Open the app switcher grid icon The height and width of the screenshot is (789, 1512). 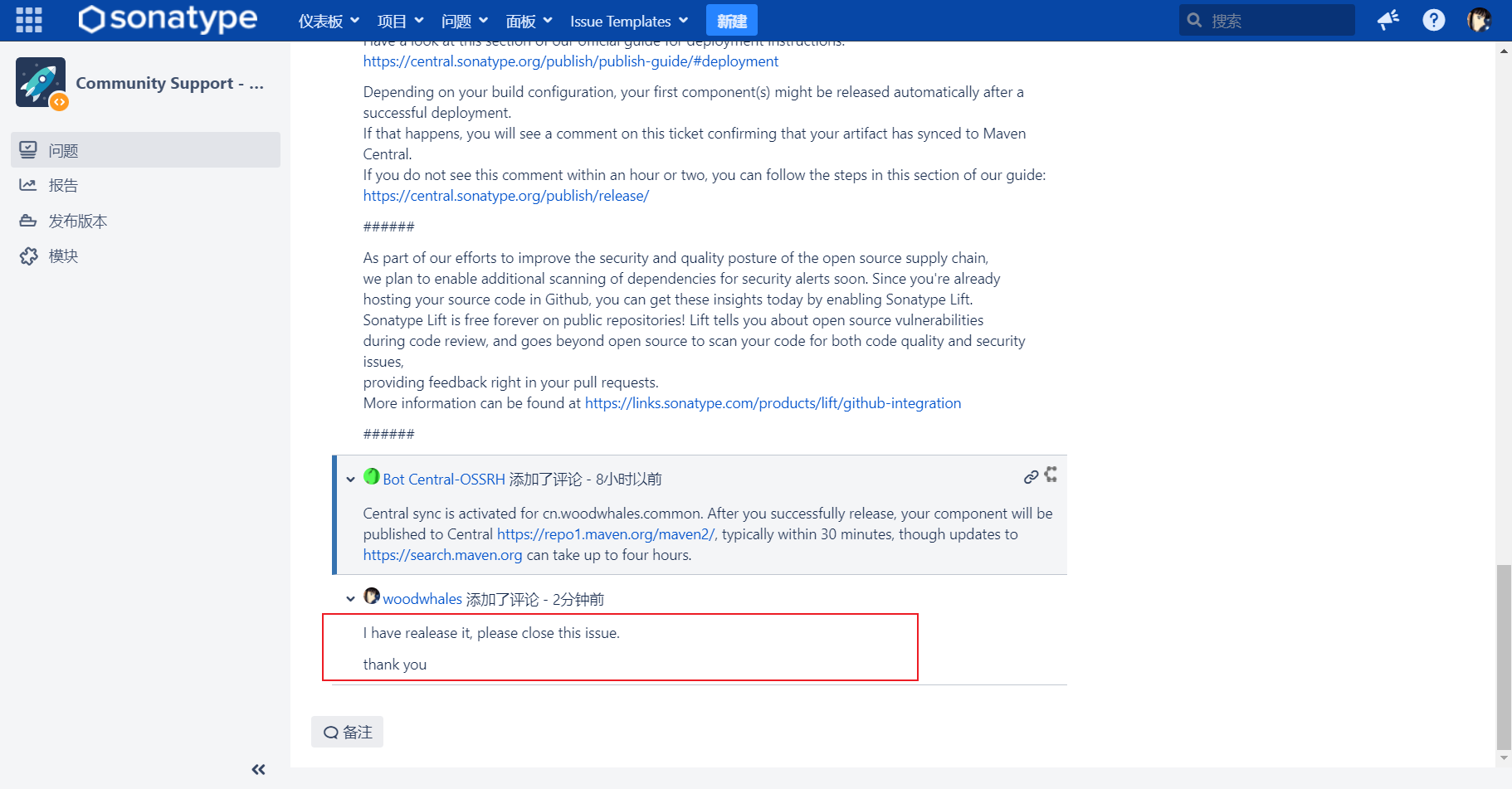[29, 20]
